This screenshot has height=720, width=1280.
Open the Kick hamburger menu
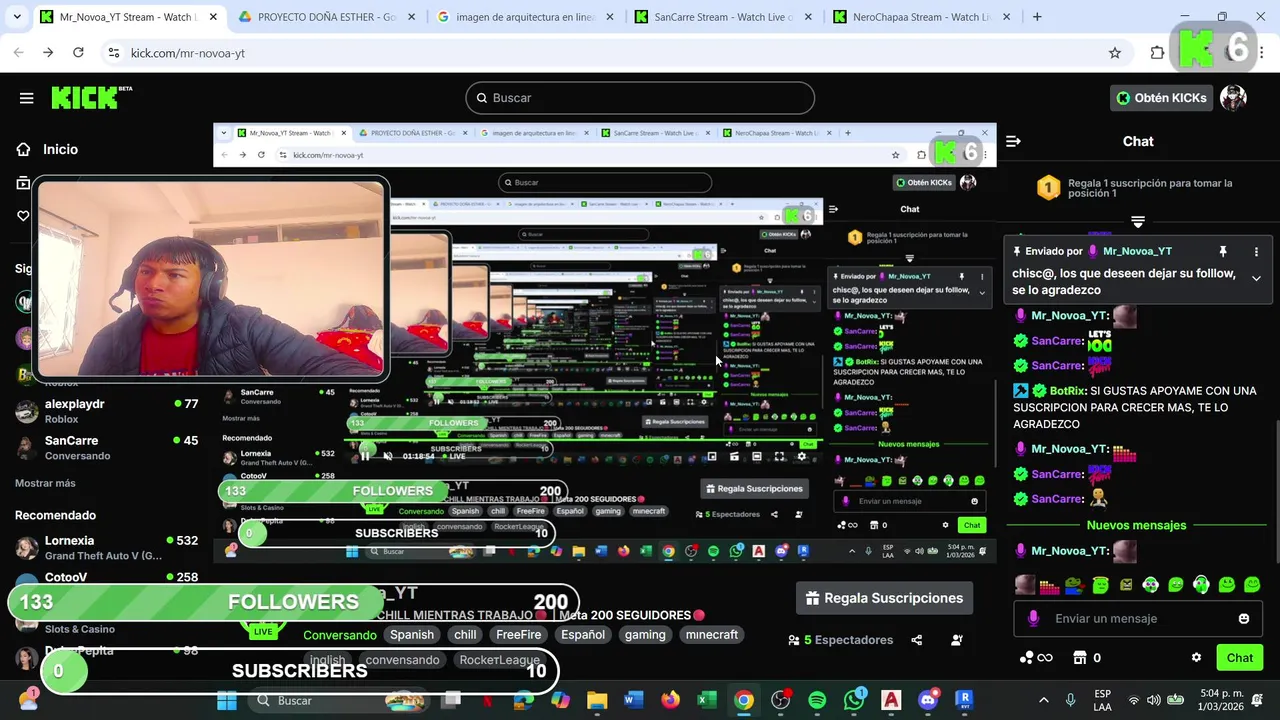[26, 98]
